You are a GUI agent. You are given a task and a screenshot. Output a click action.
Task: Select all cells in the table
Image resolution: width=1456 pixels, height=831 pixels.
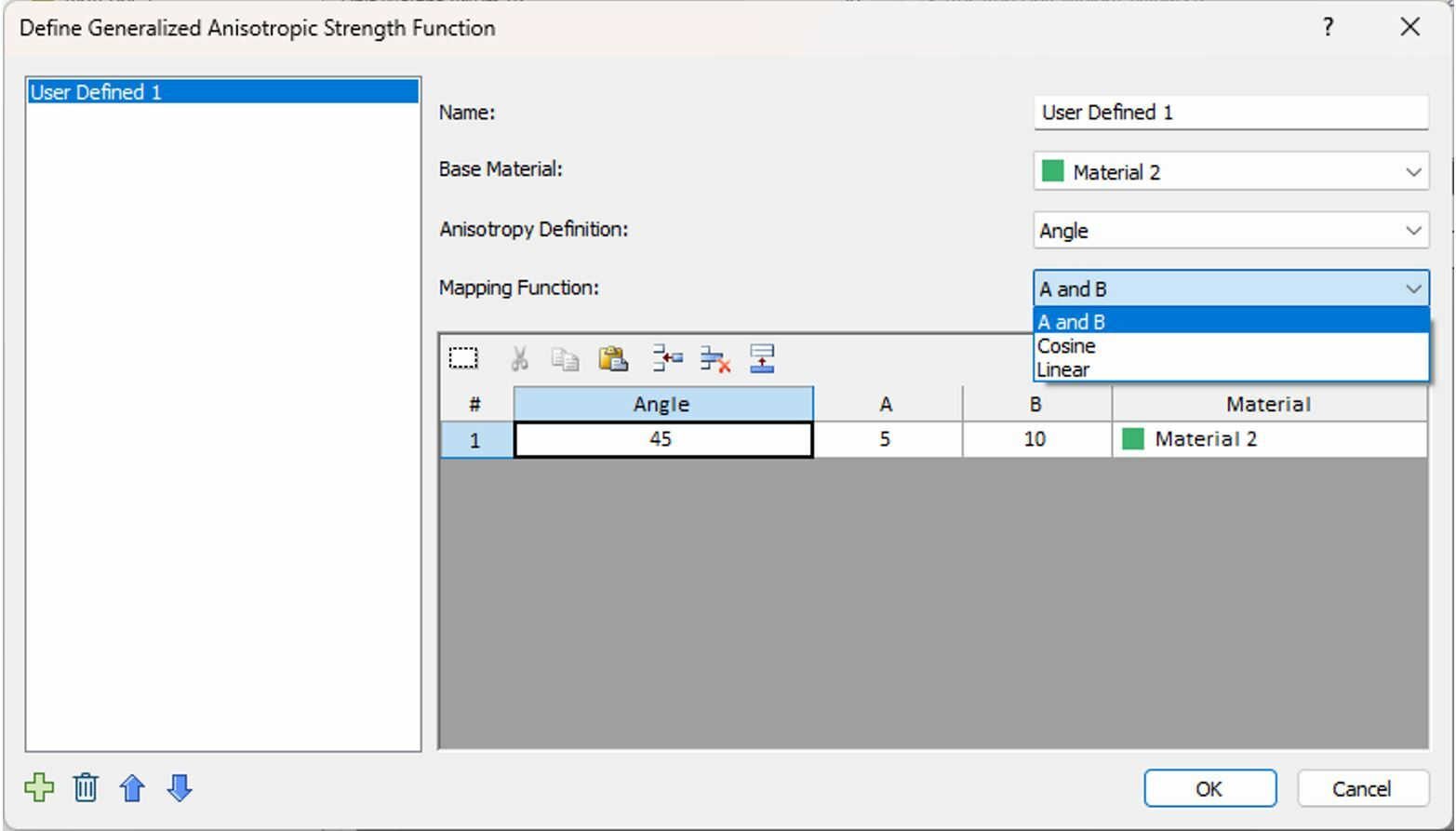463,358
